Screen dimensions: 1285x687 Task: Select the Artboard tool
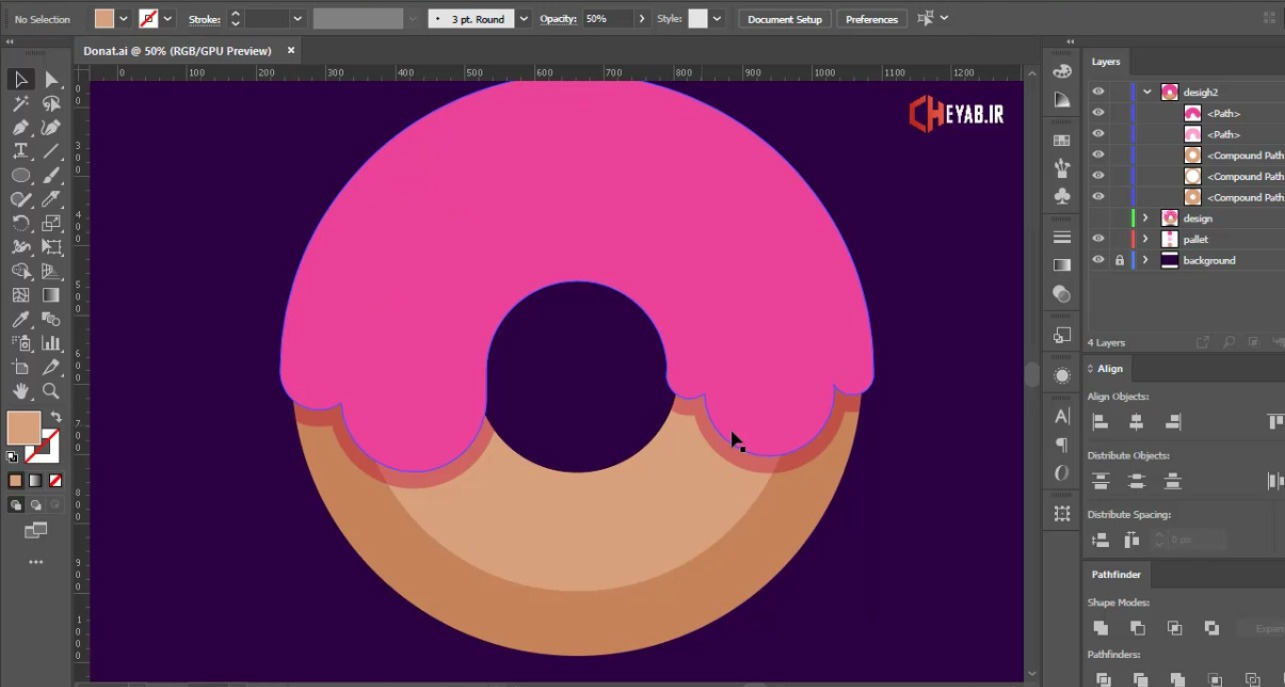point(21,367)
